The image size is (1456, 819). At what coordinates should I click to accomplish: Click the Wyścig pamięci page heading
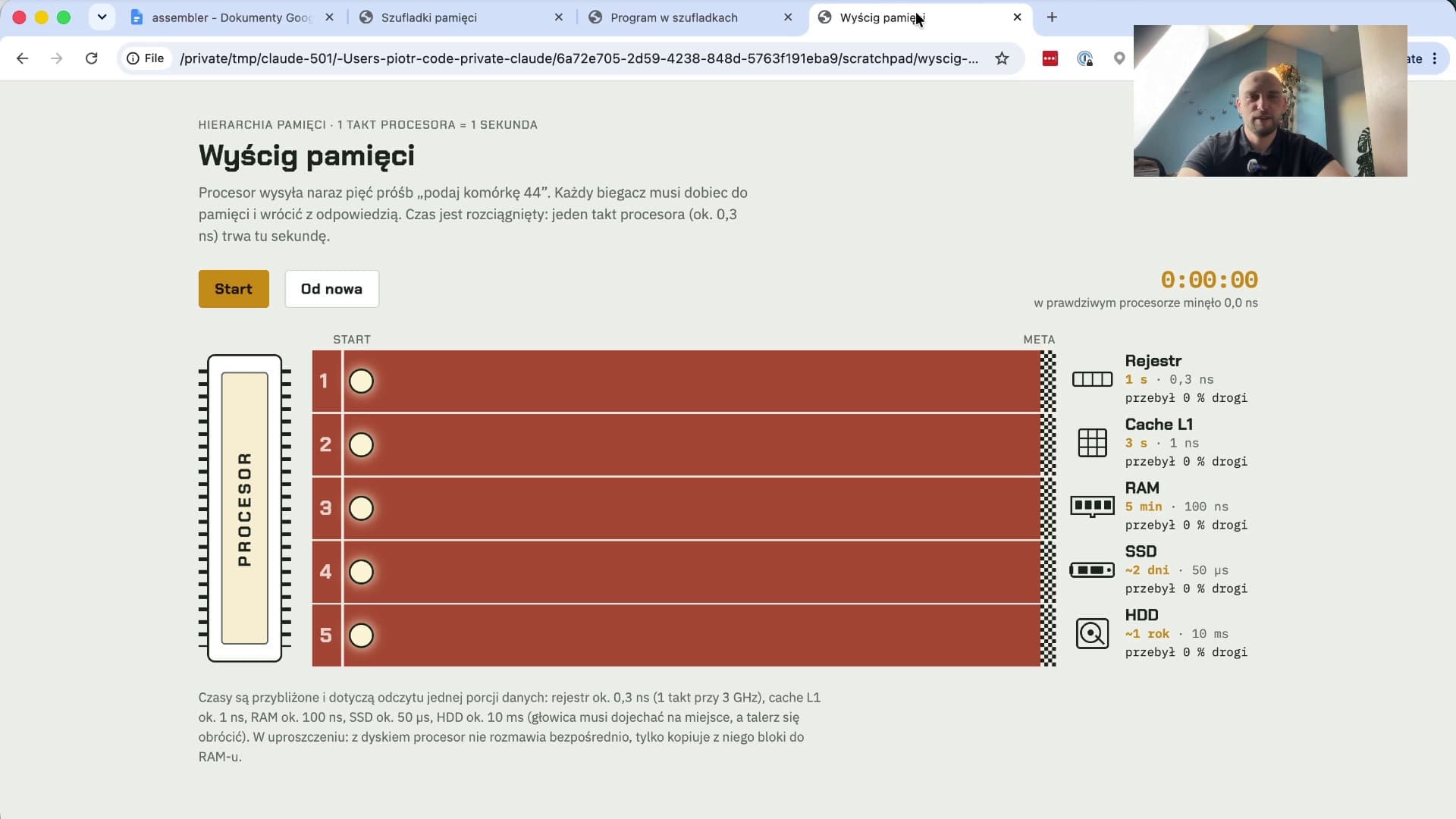(306, 155)
